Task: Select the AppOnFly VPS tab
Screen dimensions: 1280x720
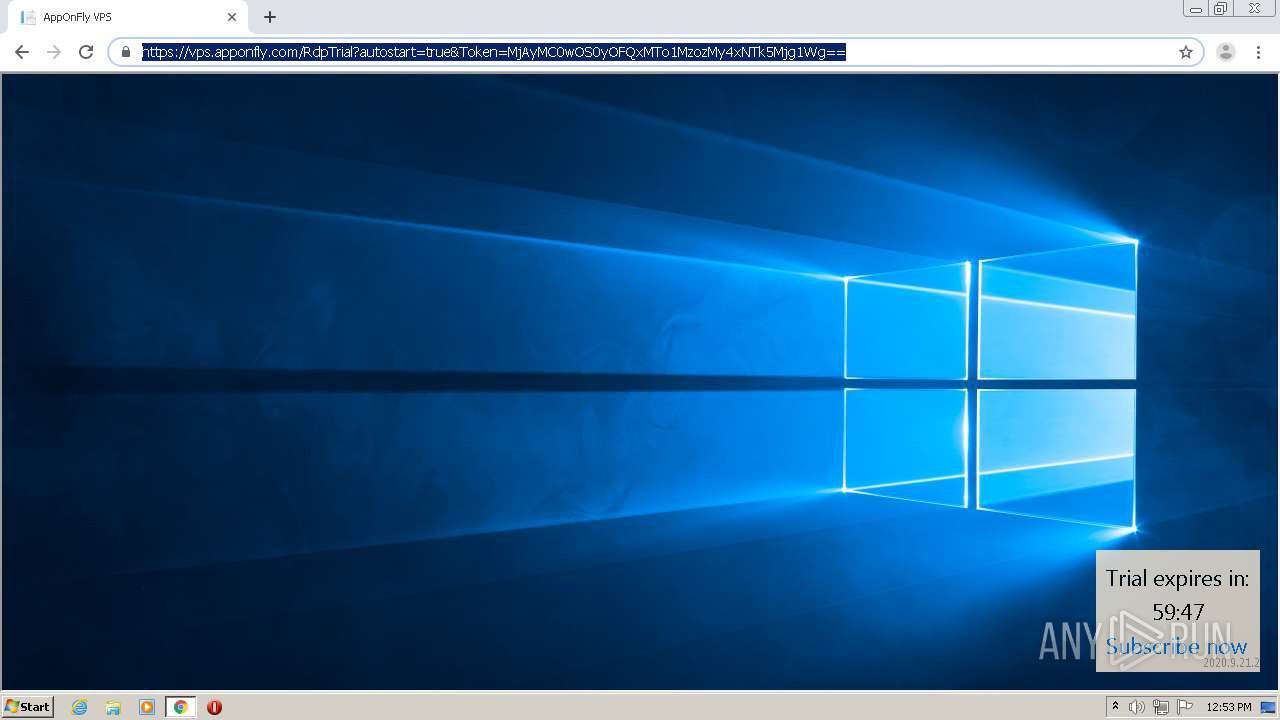Action: 127,17
